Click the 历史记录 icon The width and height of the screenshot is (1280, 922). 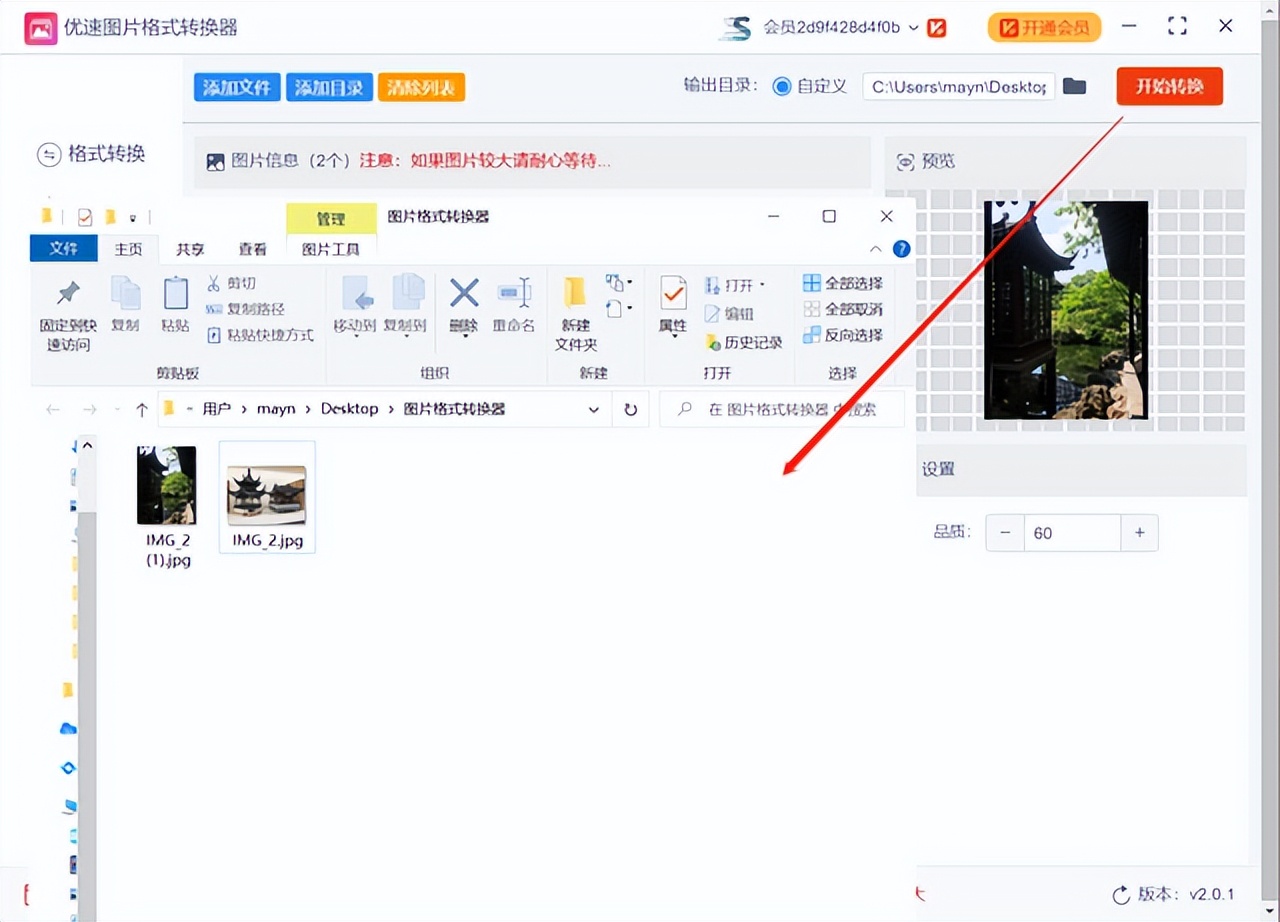tap(713, 342)
